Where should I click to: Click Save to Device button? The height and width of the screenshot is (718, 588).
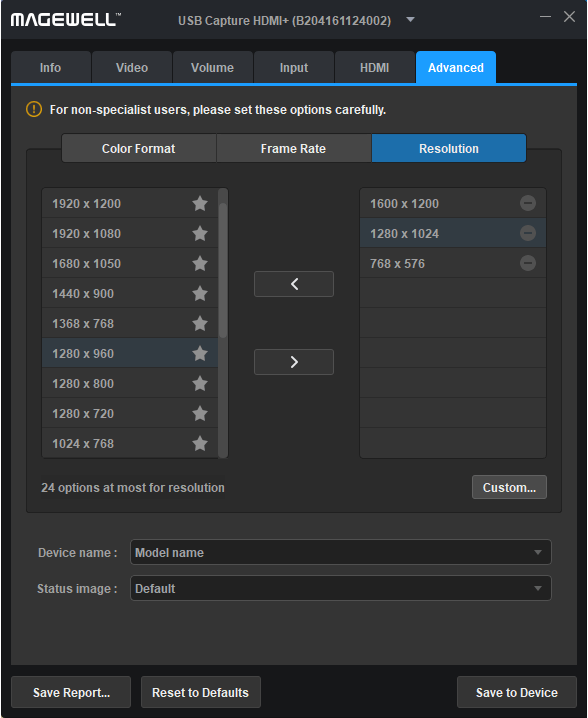point(517,692)
